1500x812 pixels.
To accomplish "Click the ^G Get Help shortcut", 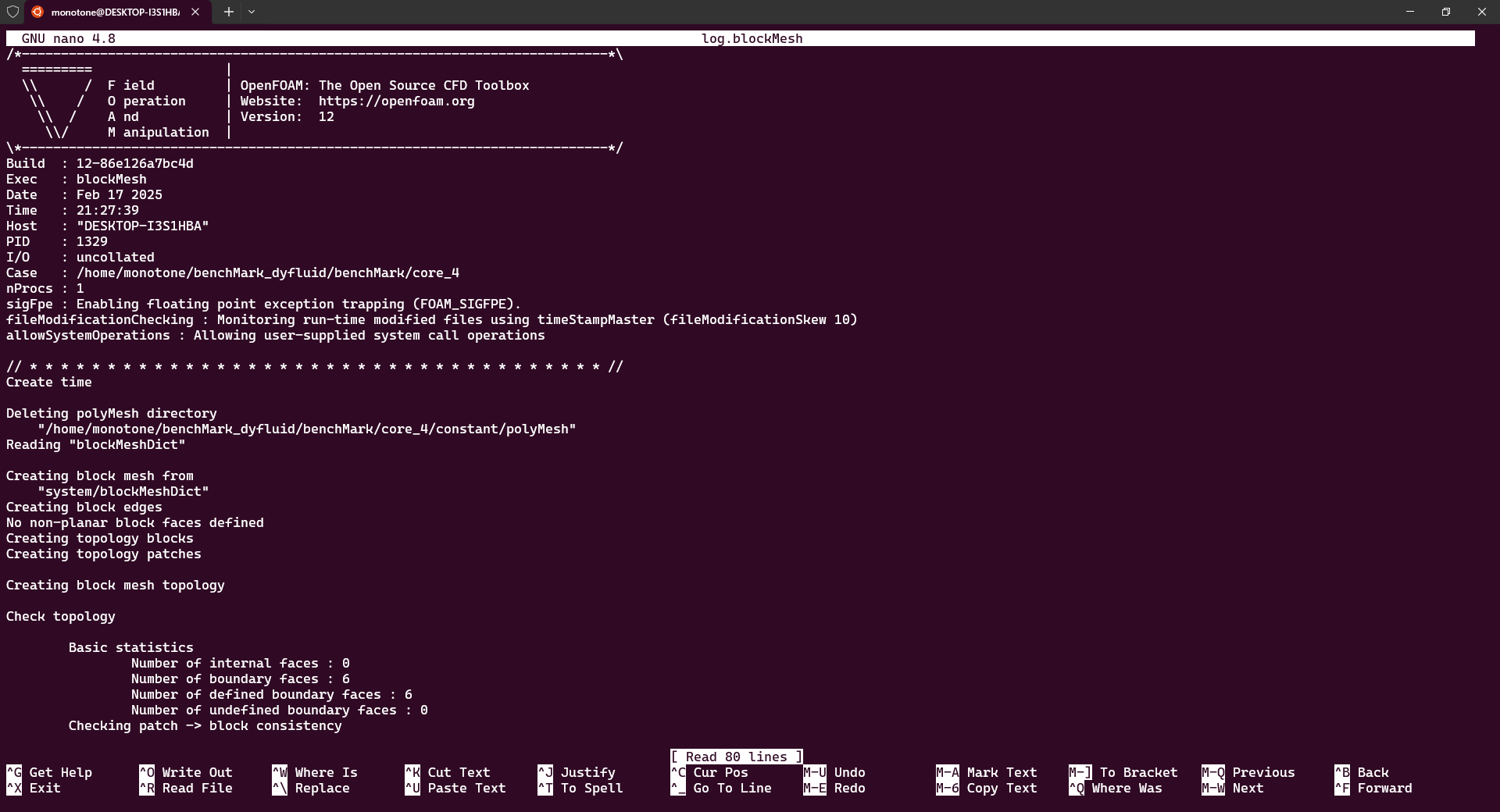I will 49,772.
